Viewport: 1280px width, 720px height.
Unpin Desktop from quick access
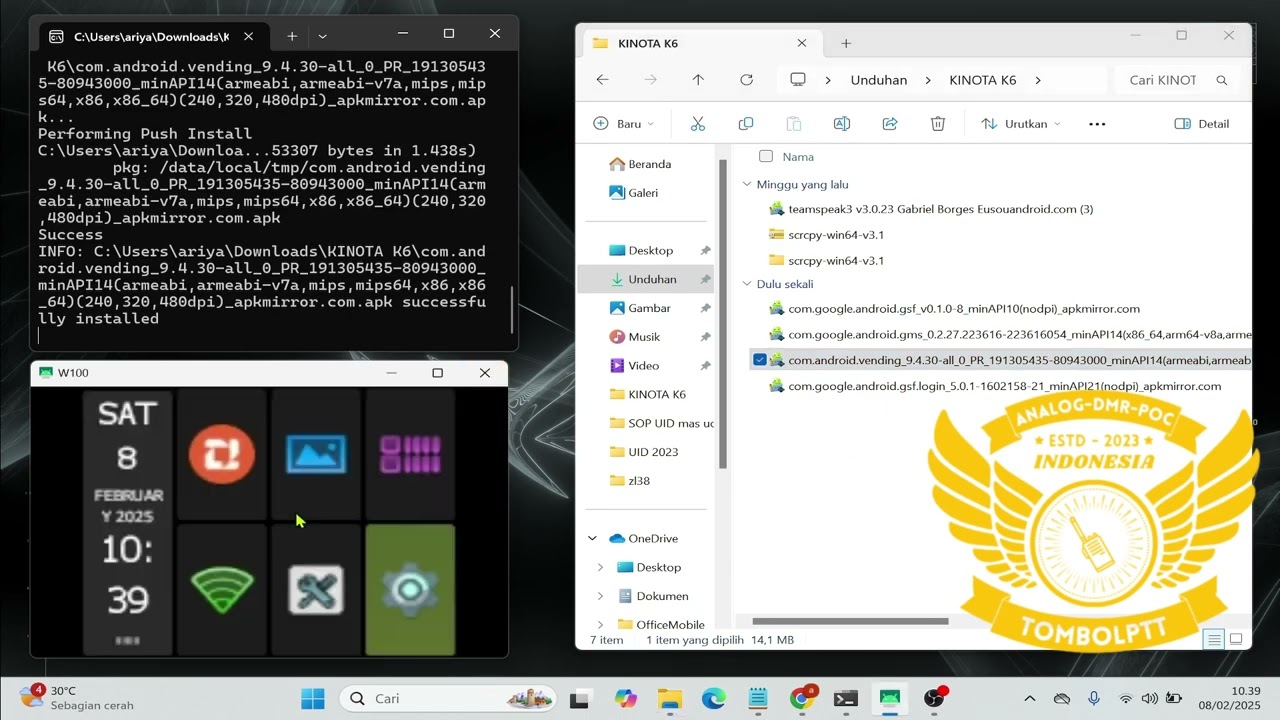705,251
